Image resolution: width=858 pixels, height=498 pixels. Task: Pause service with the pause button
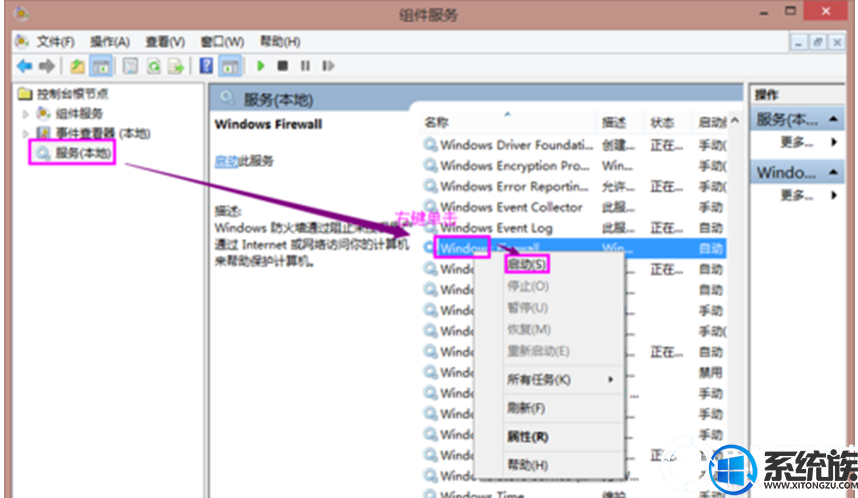click(x=305, y=66)
